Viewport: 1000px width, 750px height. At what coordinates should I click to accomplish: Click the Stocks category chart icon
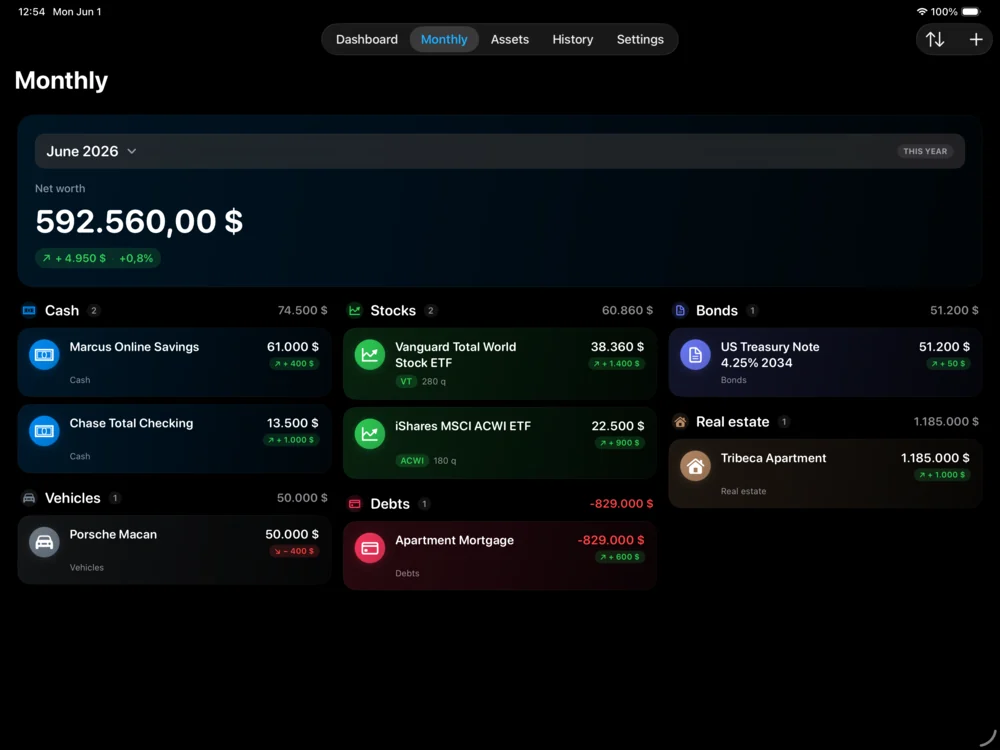(355, 311)
